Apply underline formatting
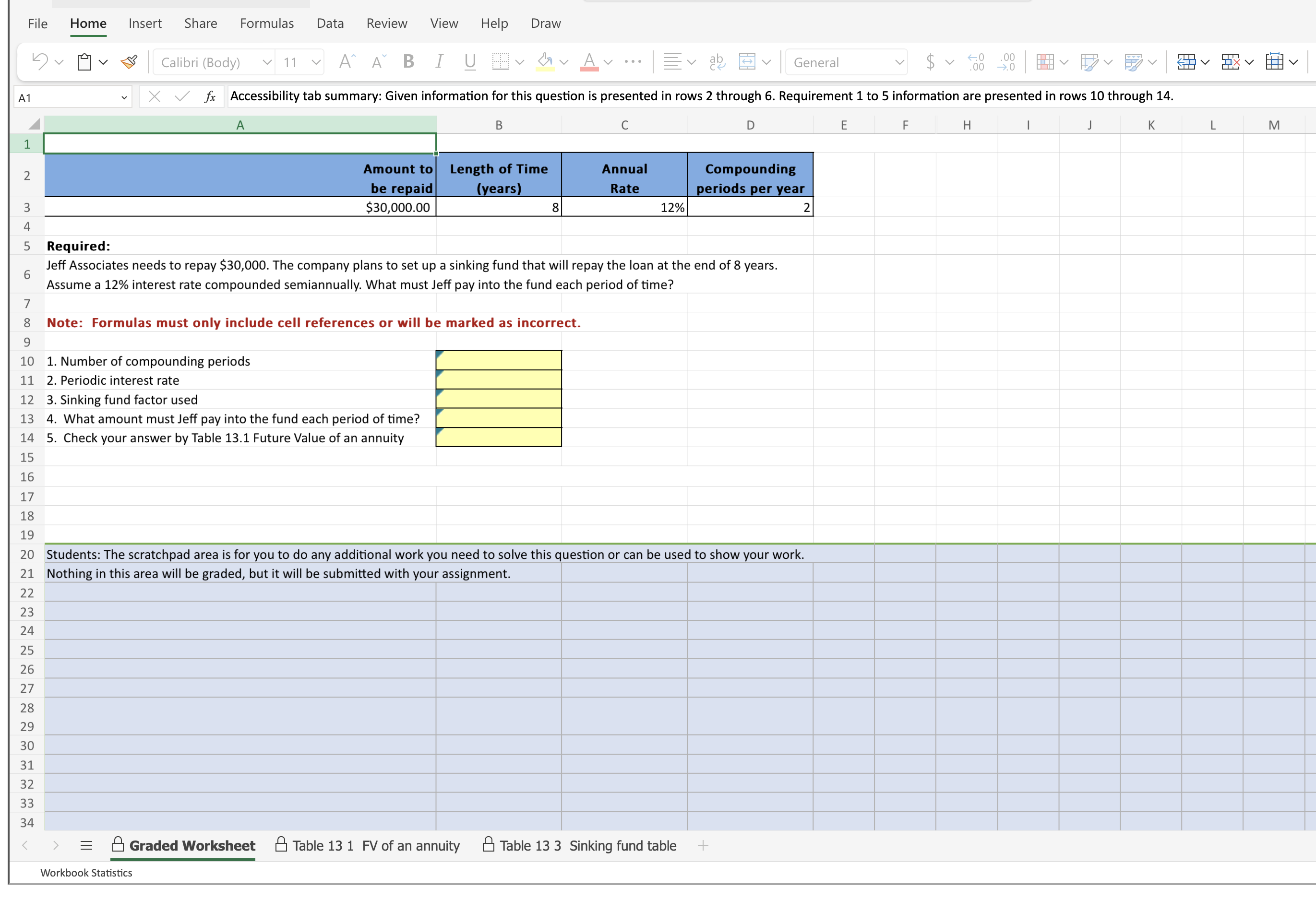 [x=469, y=62]
